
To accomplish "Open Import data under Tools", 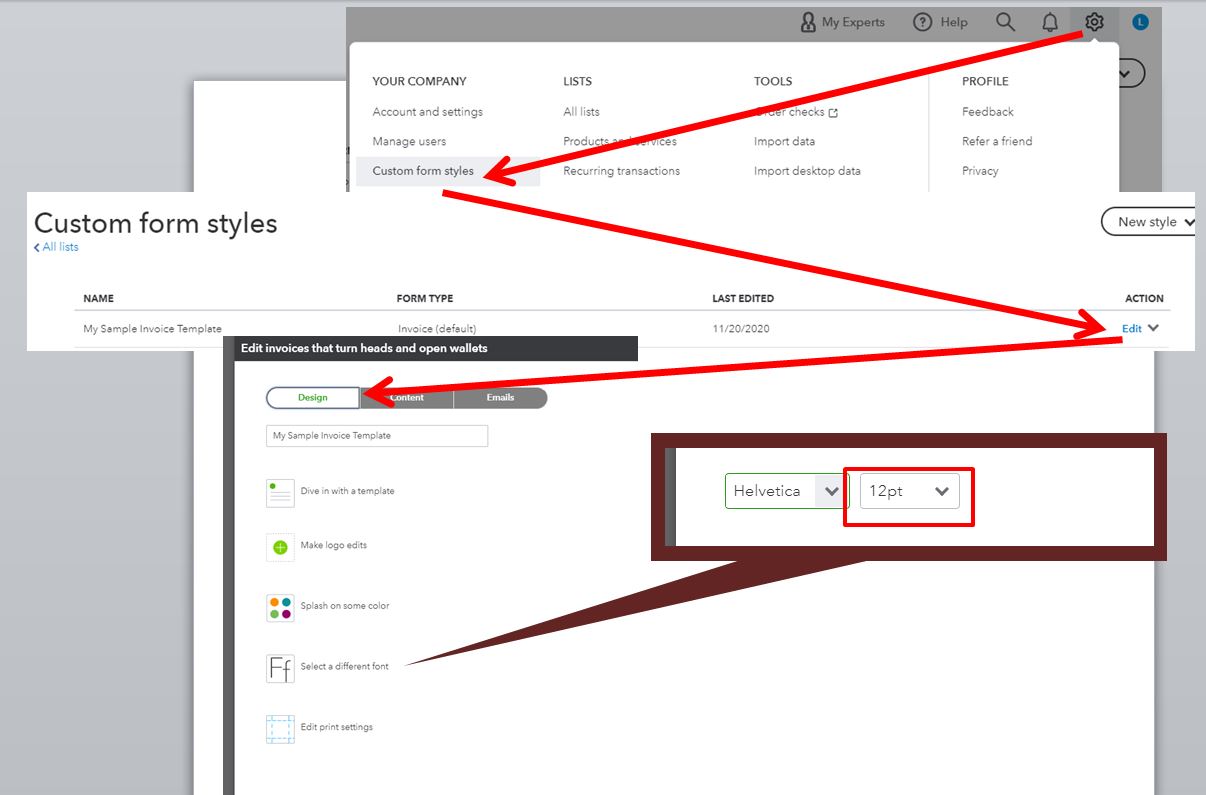I will click(784, 141).
